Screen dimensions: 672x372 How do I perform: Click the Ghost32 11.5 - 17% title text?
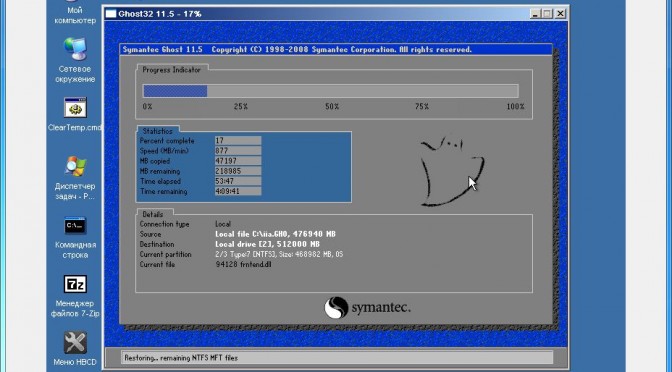point(160,14)
